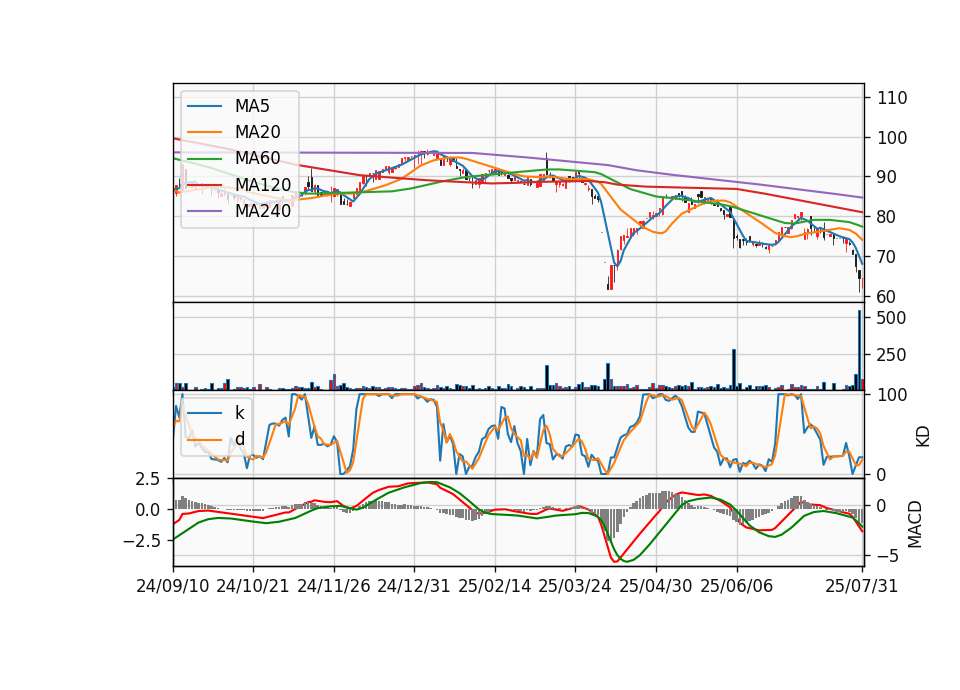The image size is (960, 690).
Task: Click the MACD axis label
Action: [x=915, y=525]
